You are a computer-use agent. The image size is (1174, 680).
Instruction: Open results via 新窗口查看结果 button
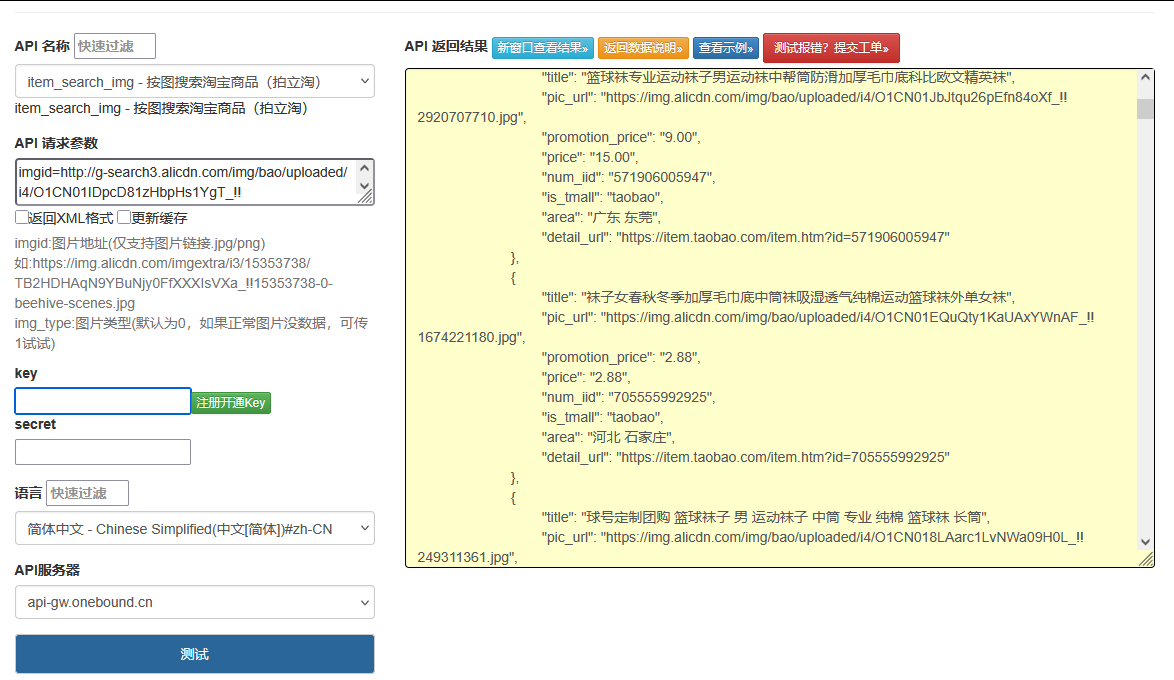coord(541,47)
